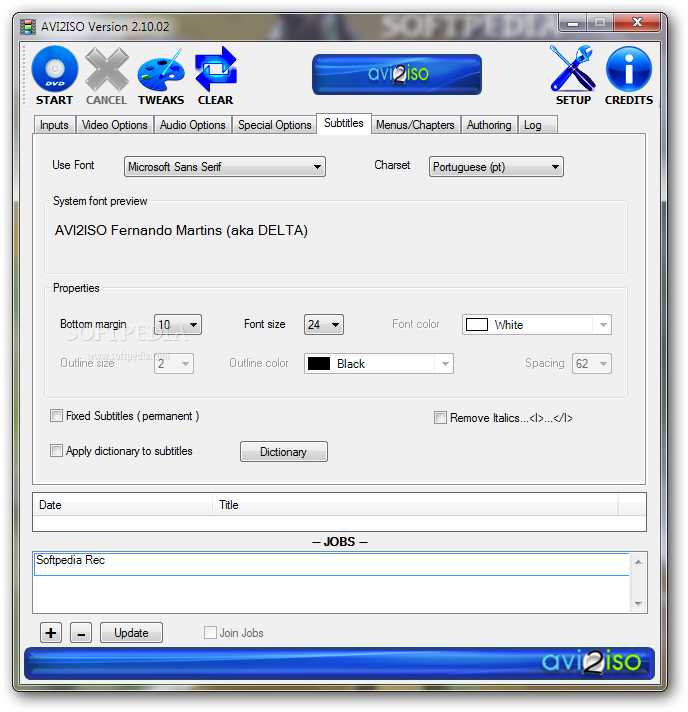Click the Title column header
The height and width of the screenshot is (712, 688).
tap(415, 504)
